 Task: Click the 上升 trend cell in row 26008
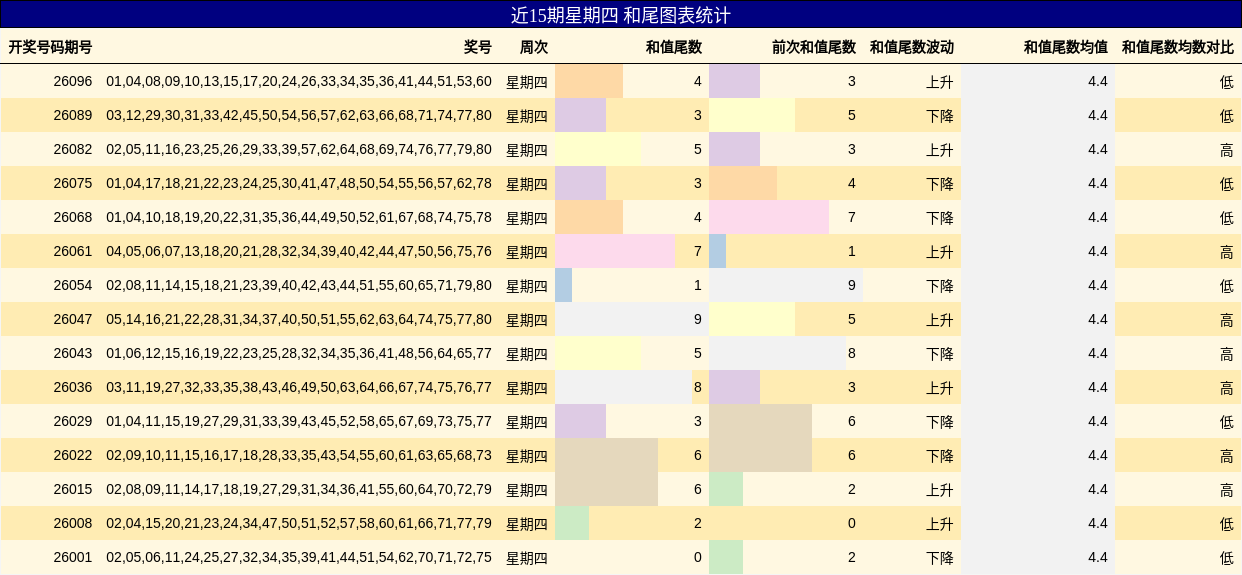(x=940, y=523)
